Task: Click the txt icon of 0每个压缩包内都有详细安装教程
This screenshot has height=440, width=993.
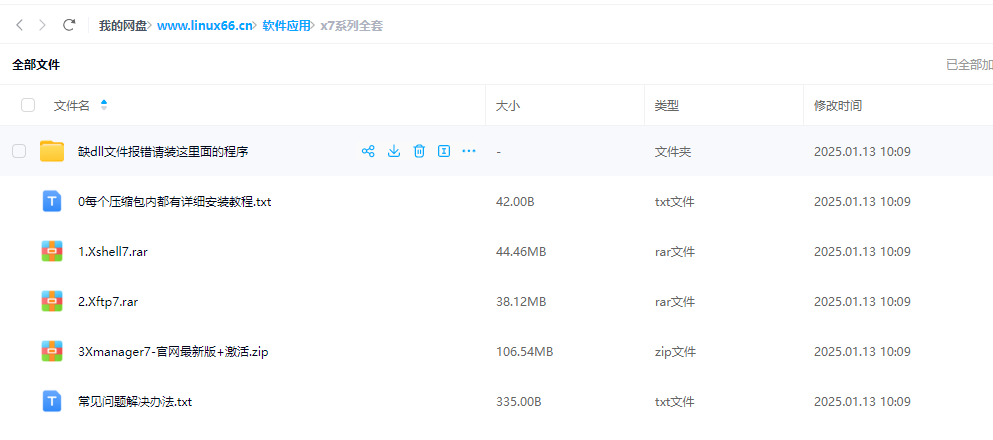Action: click(52, 201)
